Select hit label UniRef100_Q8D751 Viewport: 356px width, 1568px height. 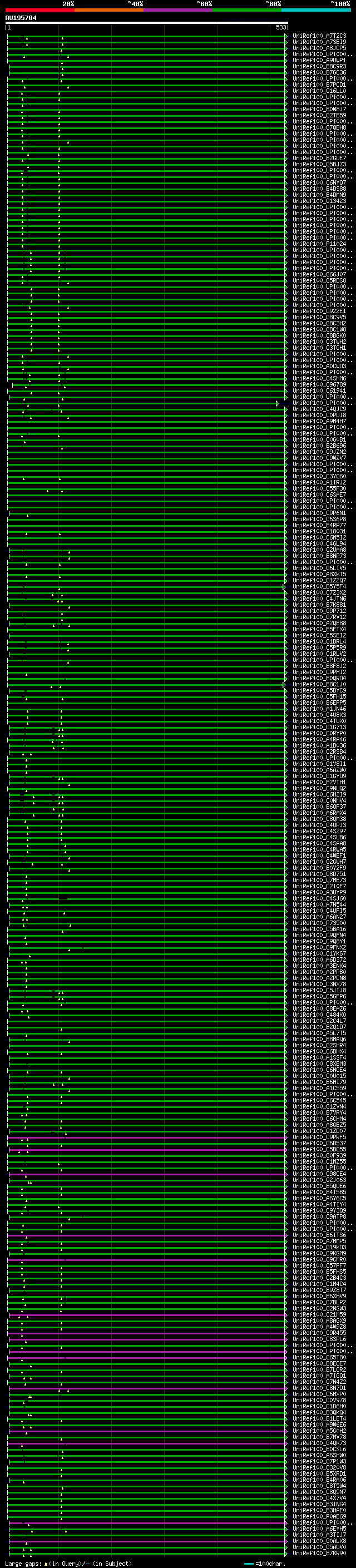tap(319, 874)
